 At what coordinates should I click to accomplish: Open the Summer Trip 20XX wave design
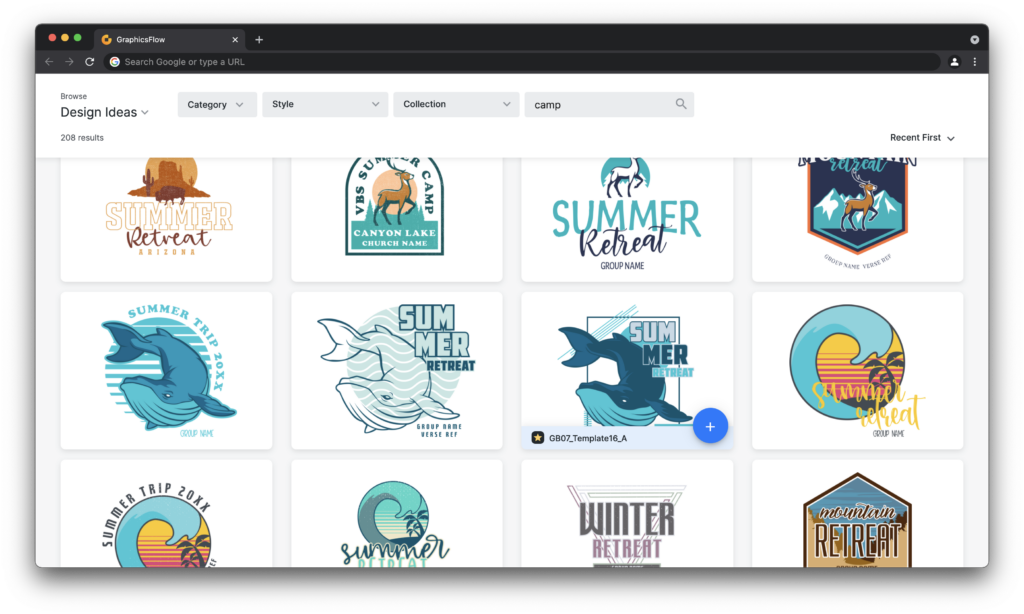167,513
